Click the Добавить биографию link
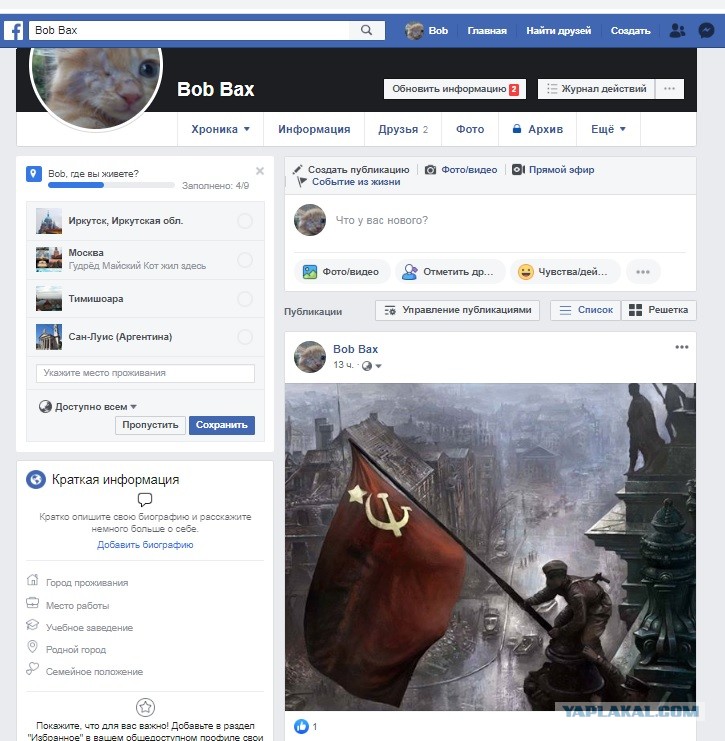Viewport: 725px width, 741px height. click(145, 545)
